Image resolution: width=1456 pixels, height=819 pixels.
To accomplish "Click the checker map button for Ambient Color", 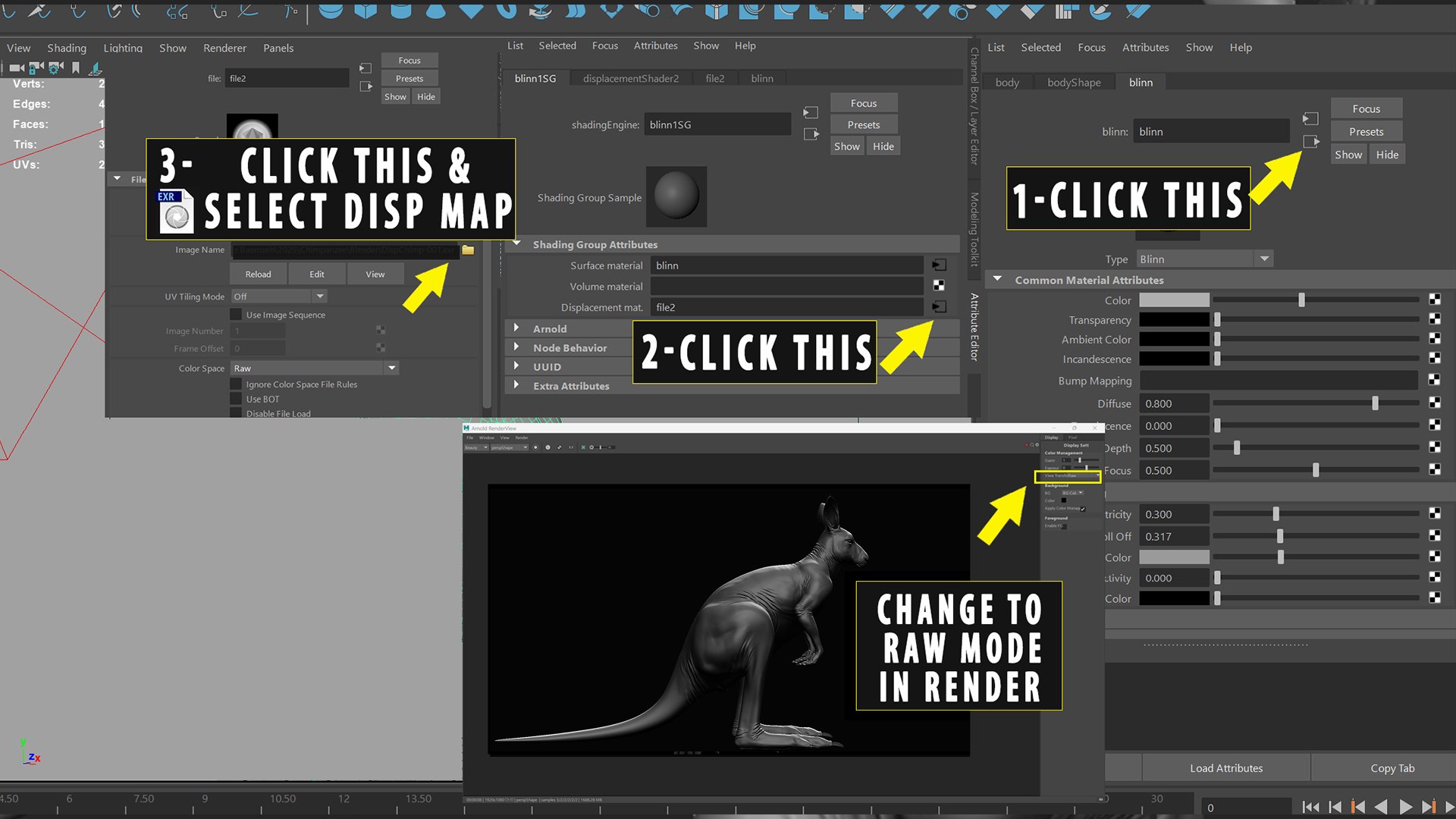I will pos(1435,339).
